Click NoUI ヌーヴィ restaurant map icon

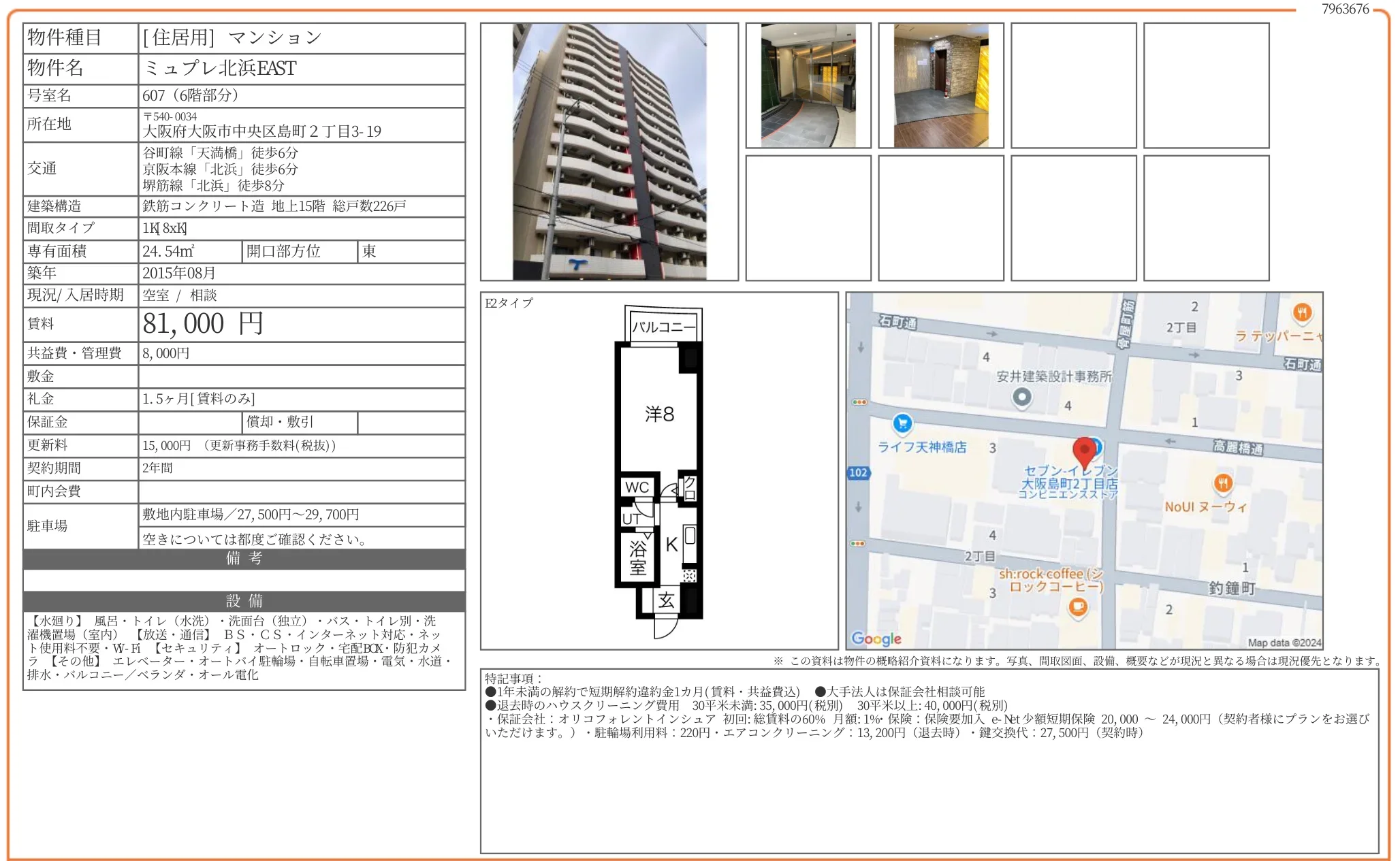pos(1223,483)
